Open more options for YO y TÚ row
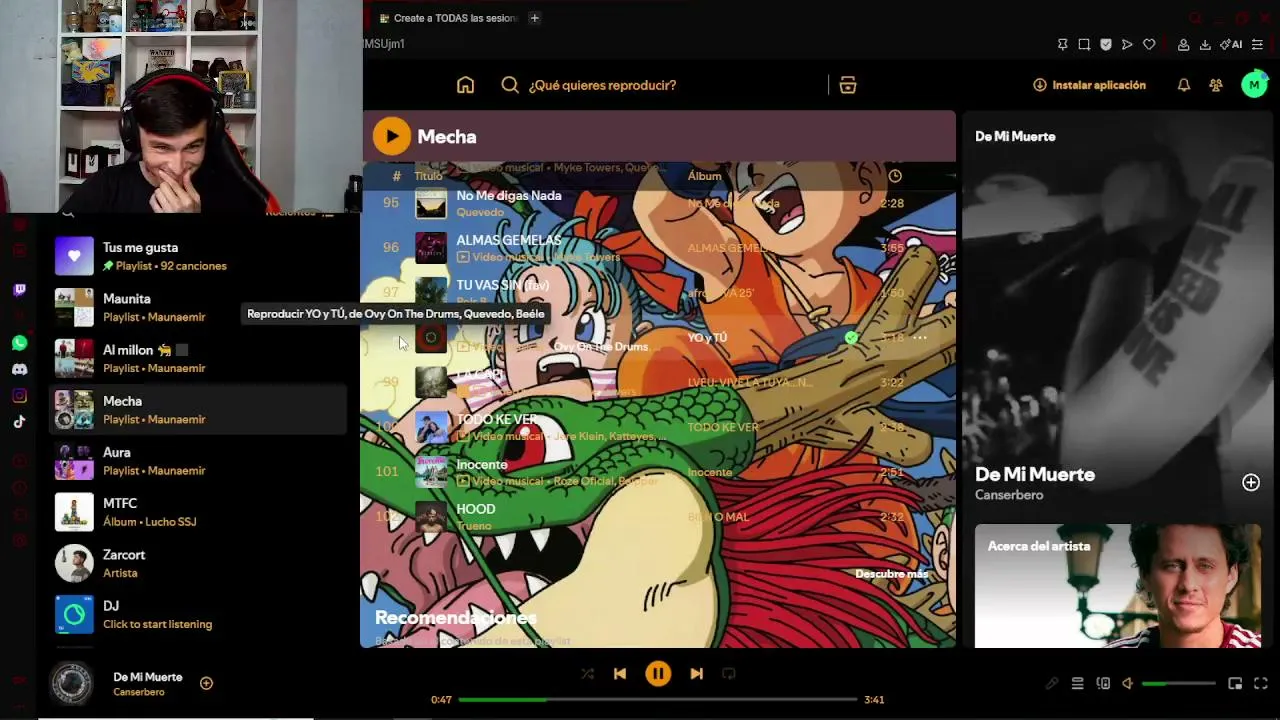This screenshot has width=1280, height=720. [x=920, y=338]
